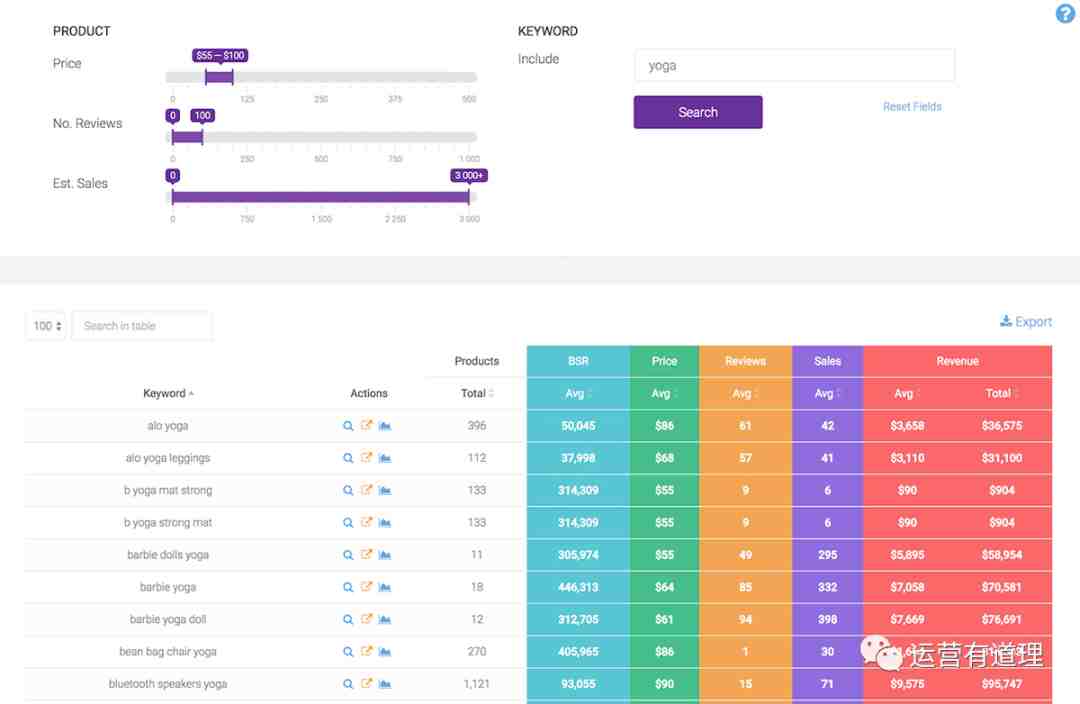Sort by Keyword column header

click(x=168, y=393)
